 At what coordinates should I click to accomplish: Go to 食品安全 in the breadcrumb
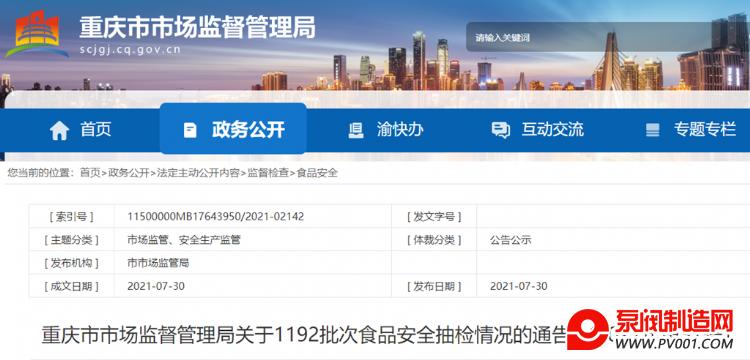(317, 173)
